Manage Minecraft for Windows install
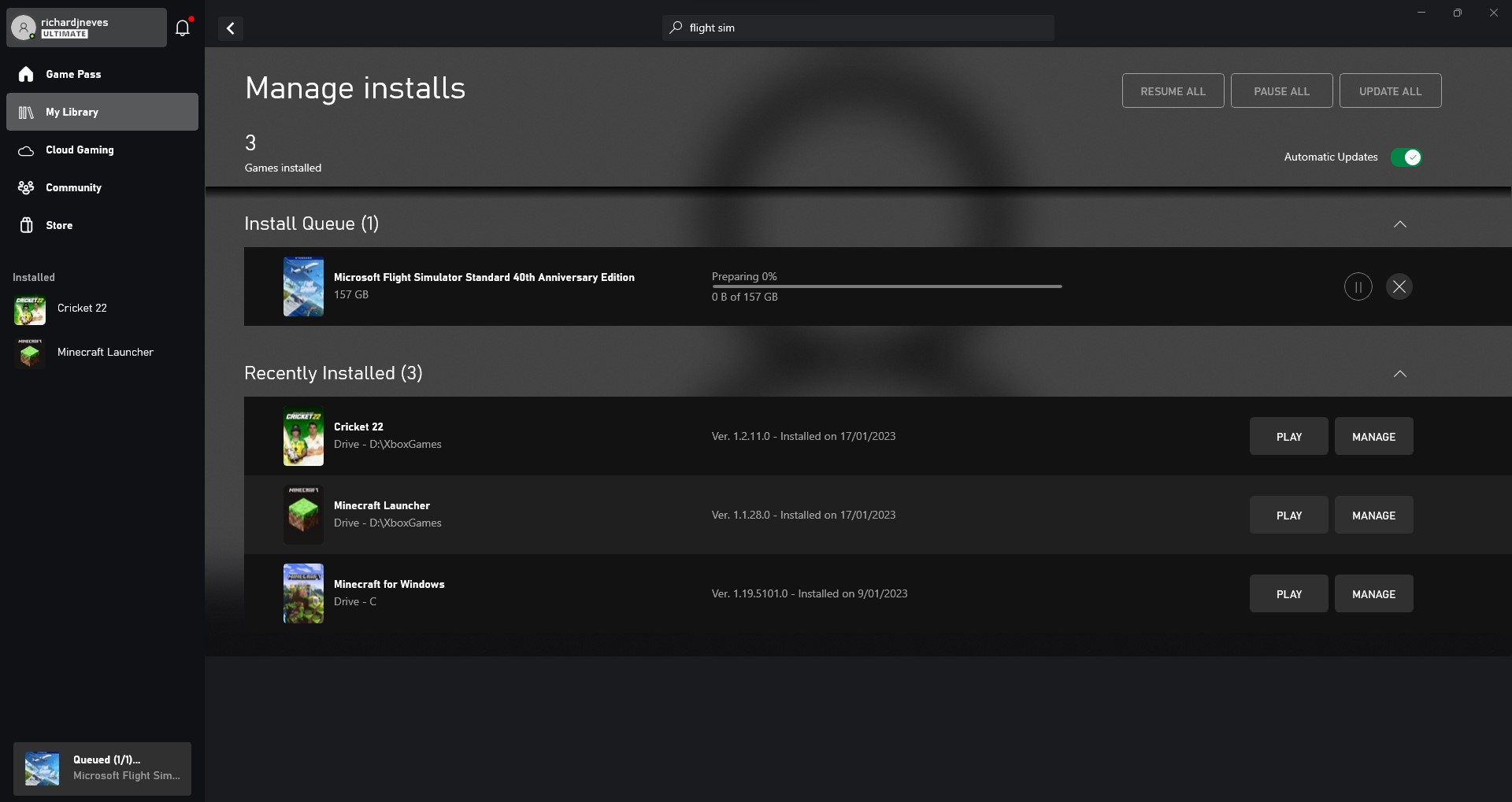The width and height of the screenshot is (1512, 802). (x=1373, y=593)
